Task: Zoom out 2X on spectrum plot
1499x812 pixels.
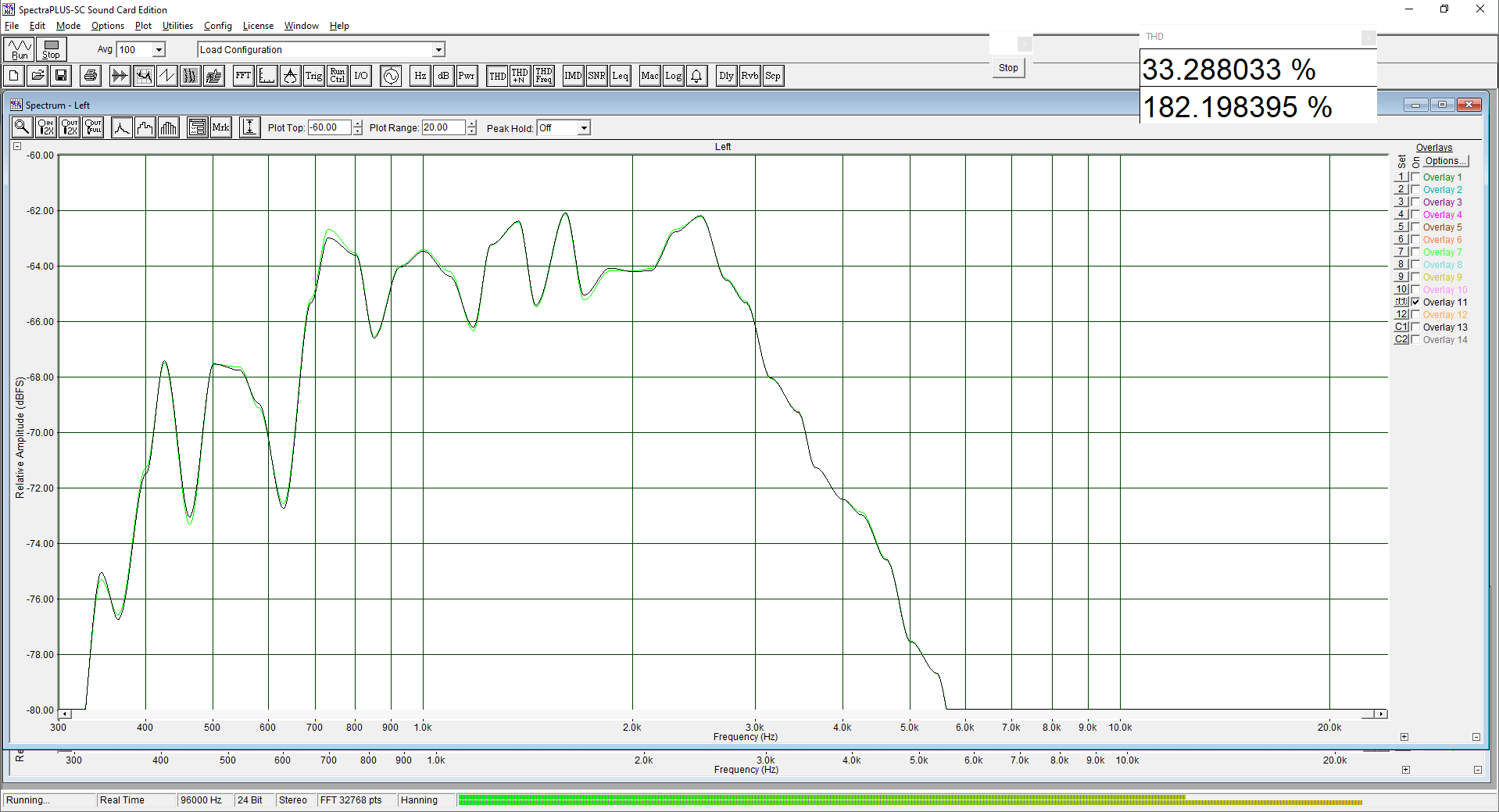Action: (x=70, y=127)
